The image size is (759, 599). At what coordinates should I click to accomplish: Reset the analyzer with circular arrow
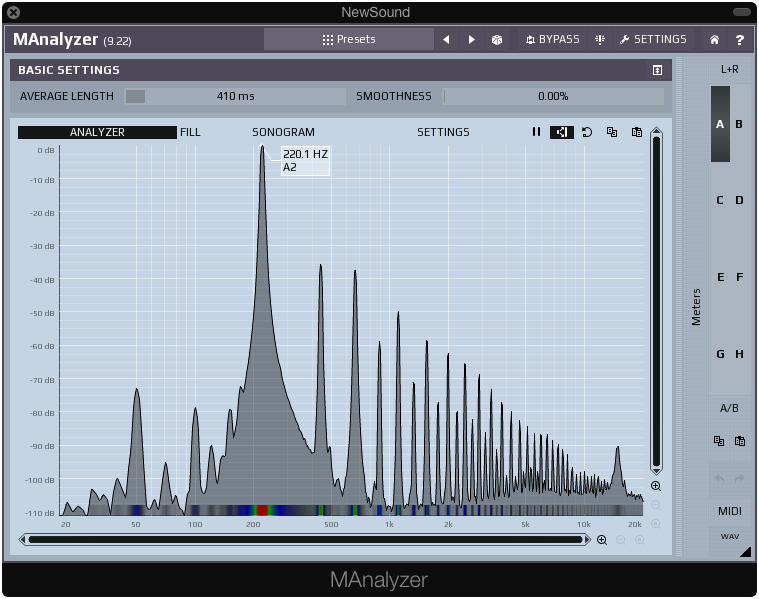tap(587, 132)
